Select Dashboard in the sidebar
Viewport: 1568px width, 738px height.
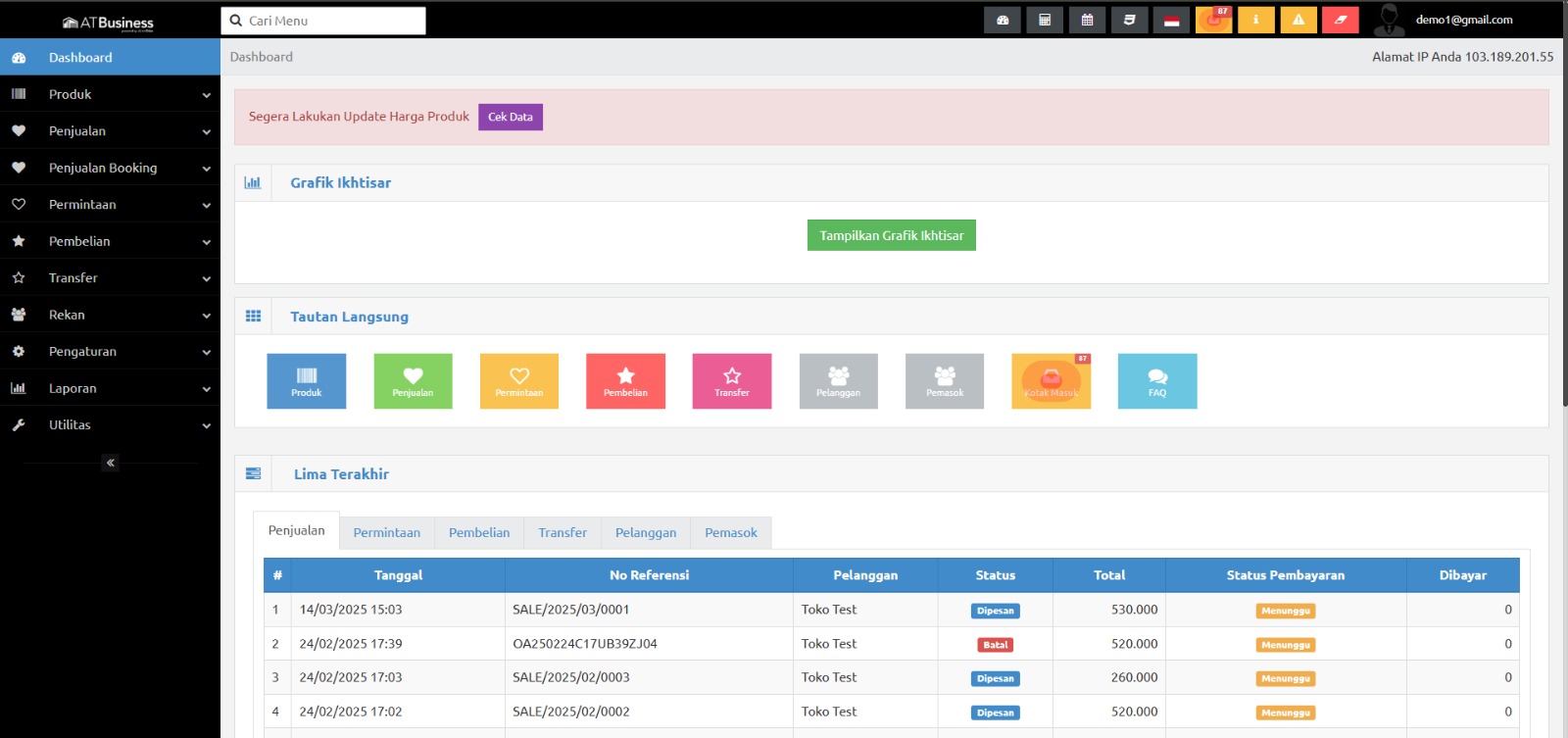(110, 58)
